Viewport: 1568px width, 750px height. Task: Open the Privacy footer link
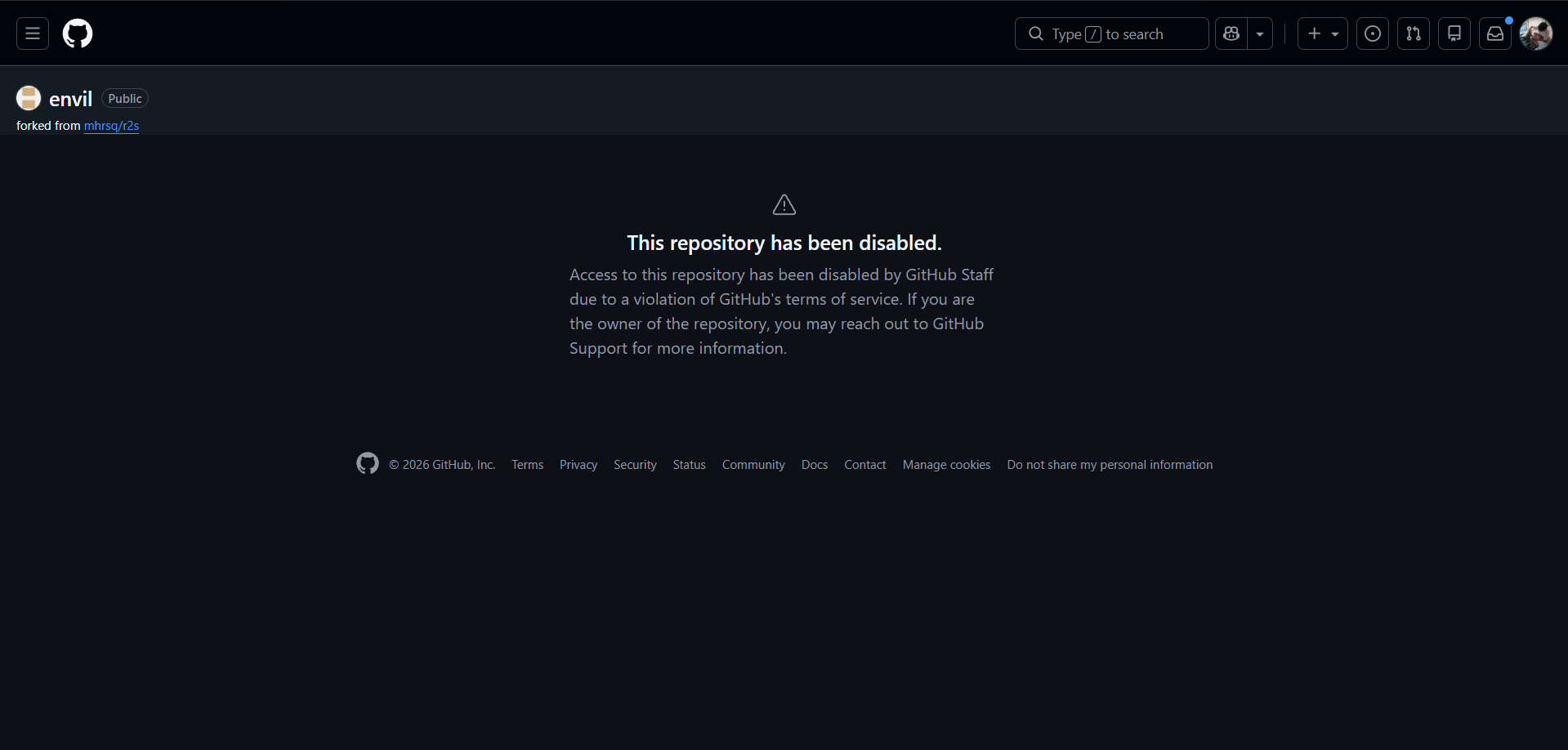(579, 465)
